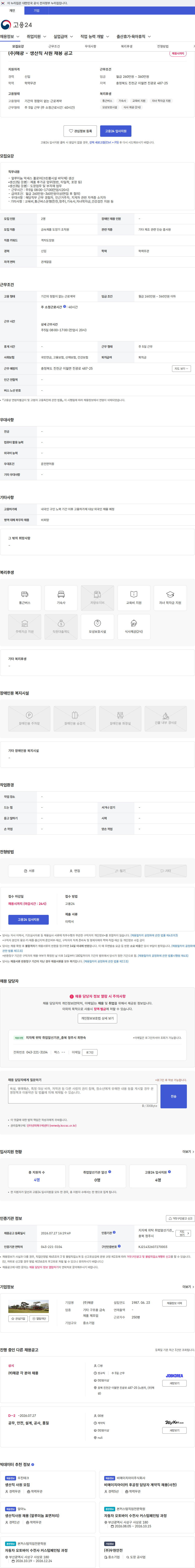Click the JOBKOREA logo
This screenshot has width=195, height=1568.
coord(174,1376)
